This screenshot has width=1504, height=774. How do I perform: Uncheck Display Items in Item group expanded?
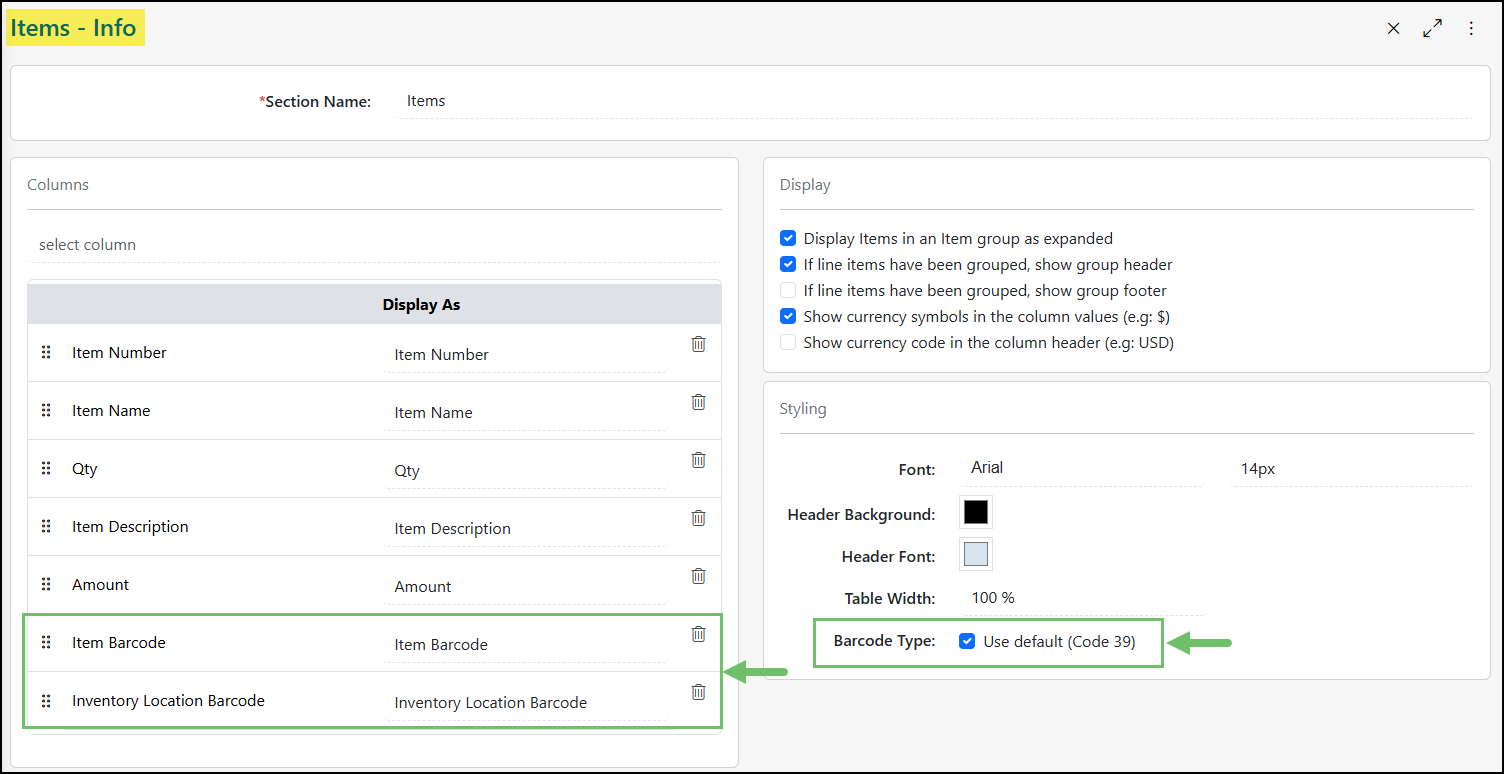click(x=788, y=239)
